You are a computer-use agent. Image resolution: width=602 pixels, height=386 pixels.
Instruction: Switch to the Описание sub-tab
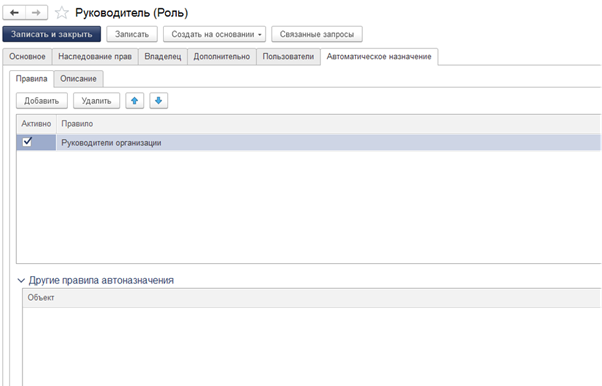pos(78,79)
